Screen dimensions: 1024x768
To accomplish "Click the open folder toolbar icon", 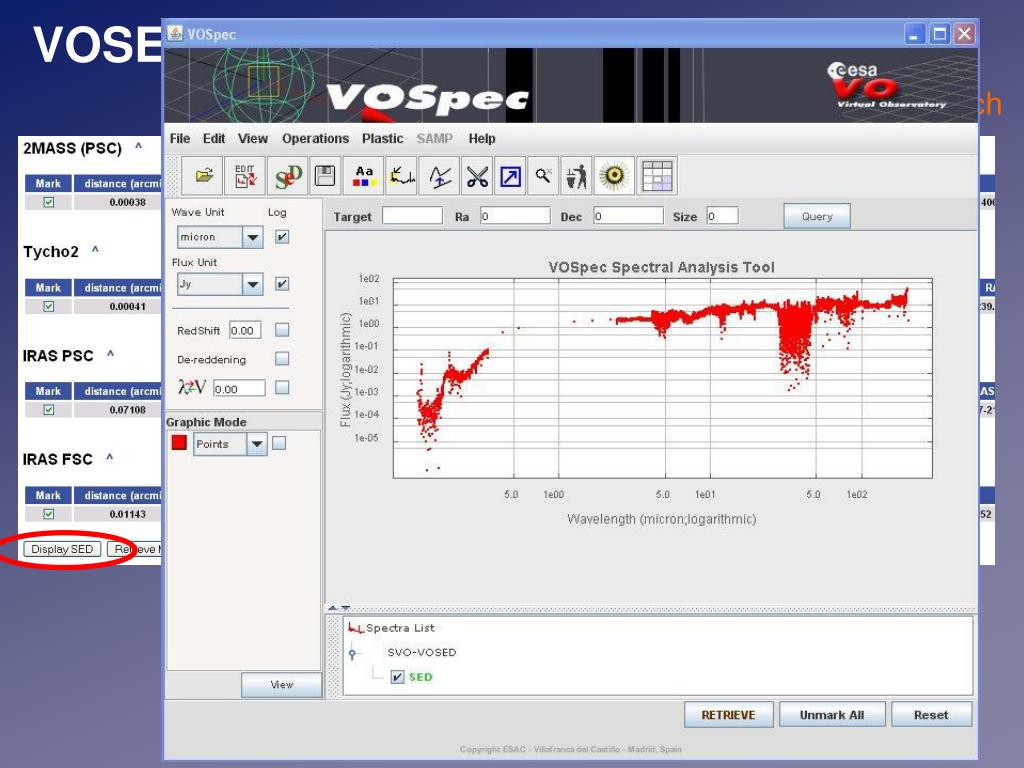I will click(x=203, y=176).
